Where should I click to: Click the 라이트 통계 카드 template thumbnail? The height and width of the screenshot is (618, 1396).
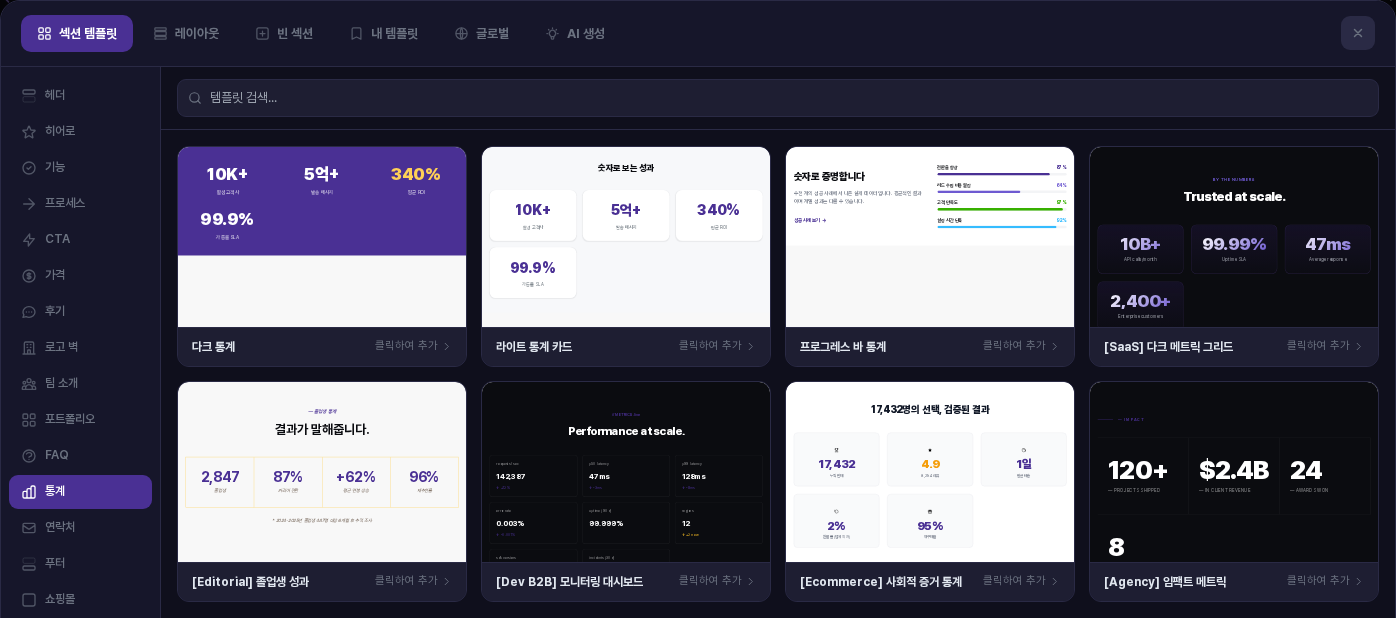pos(626,237)
